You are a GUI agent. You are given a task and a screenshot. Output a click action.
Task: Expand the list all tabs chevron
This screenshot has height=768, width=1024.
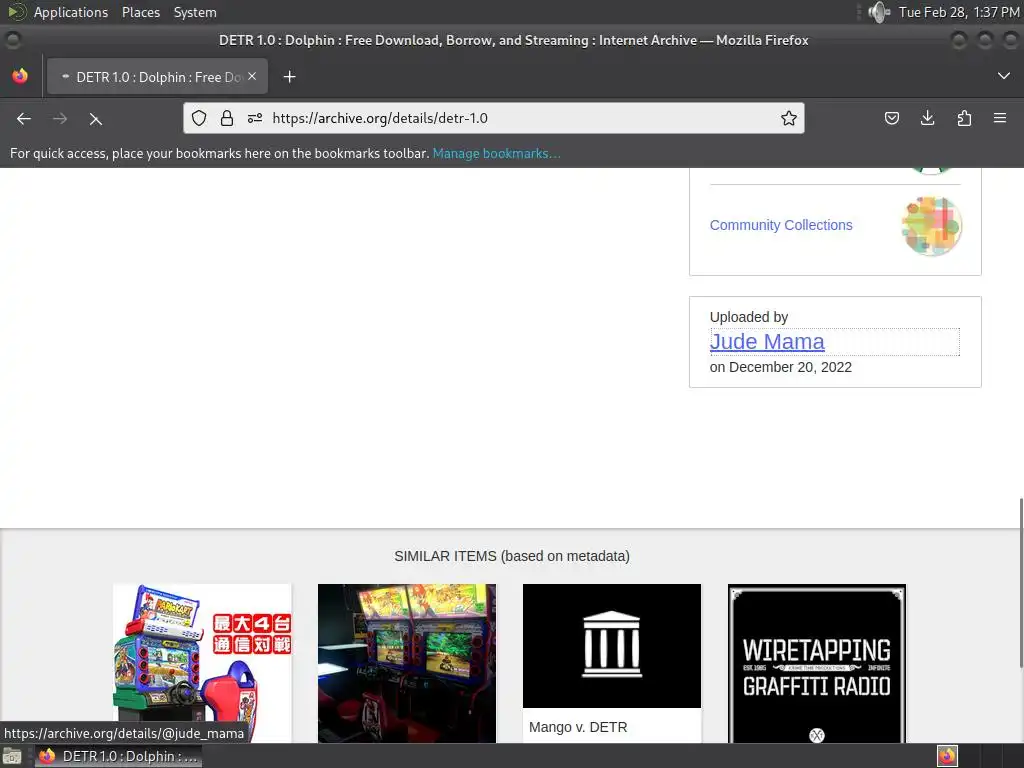point(1004,76)
